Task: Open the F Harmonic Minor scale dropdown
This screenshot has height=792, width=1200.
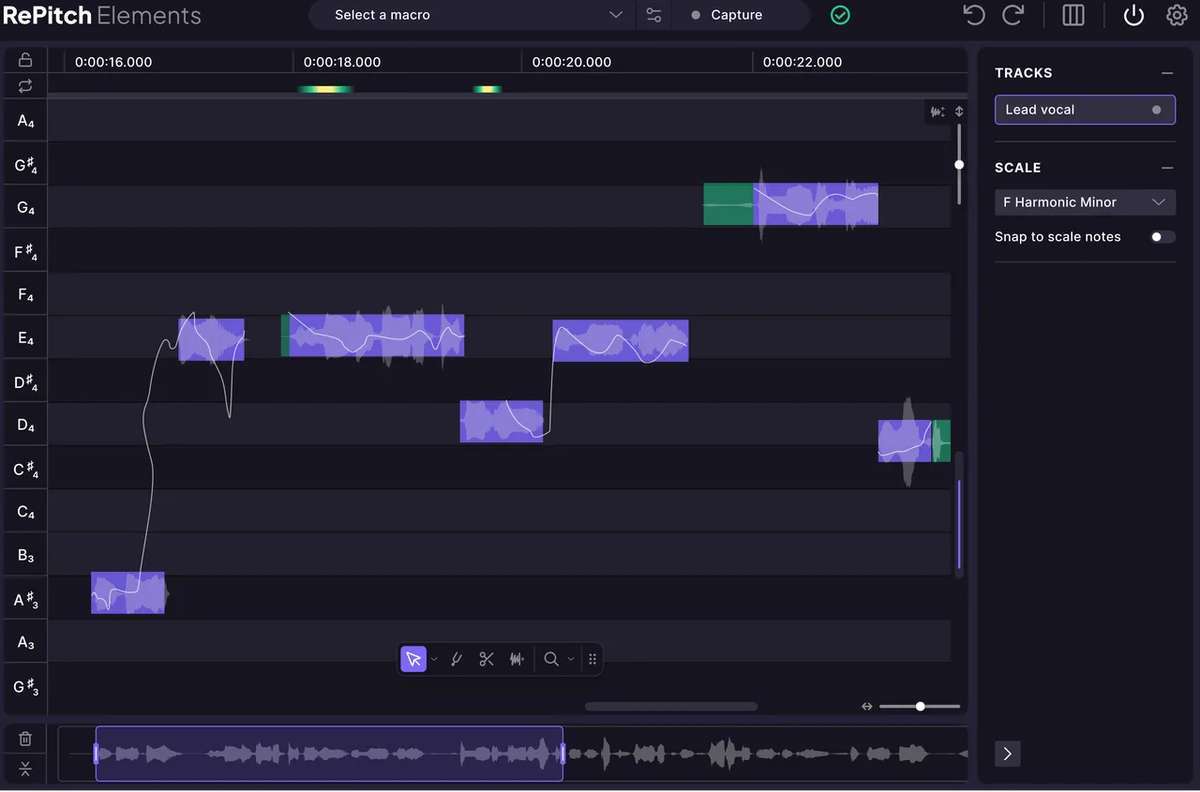Action: [x=1084, y=202]
